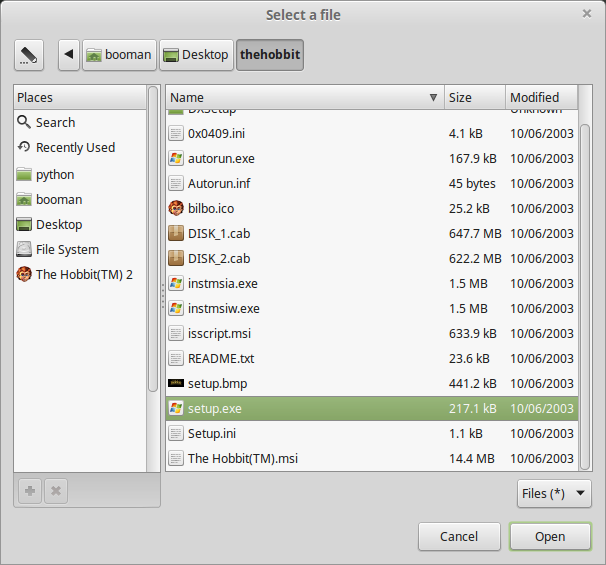The width and height of the screenshot is (606, 565).
Task: Click the 0x0409.ini document icon
Action: [x=176, y=133]
